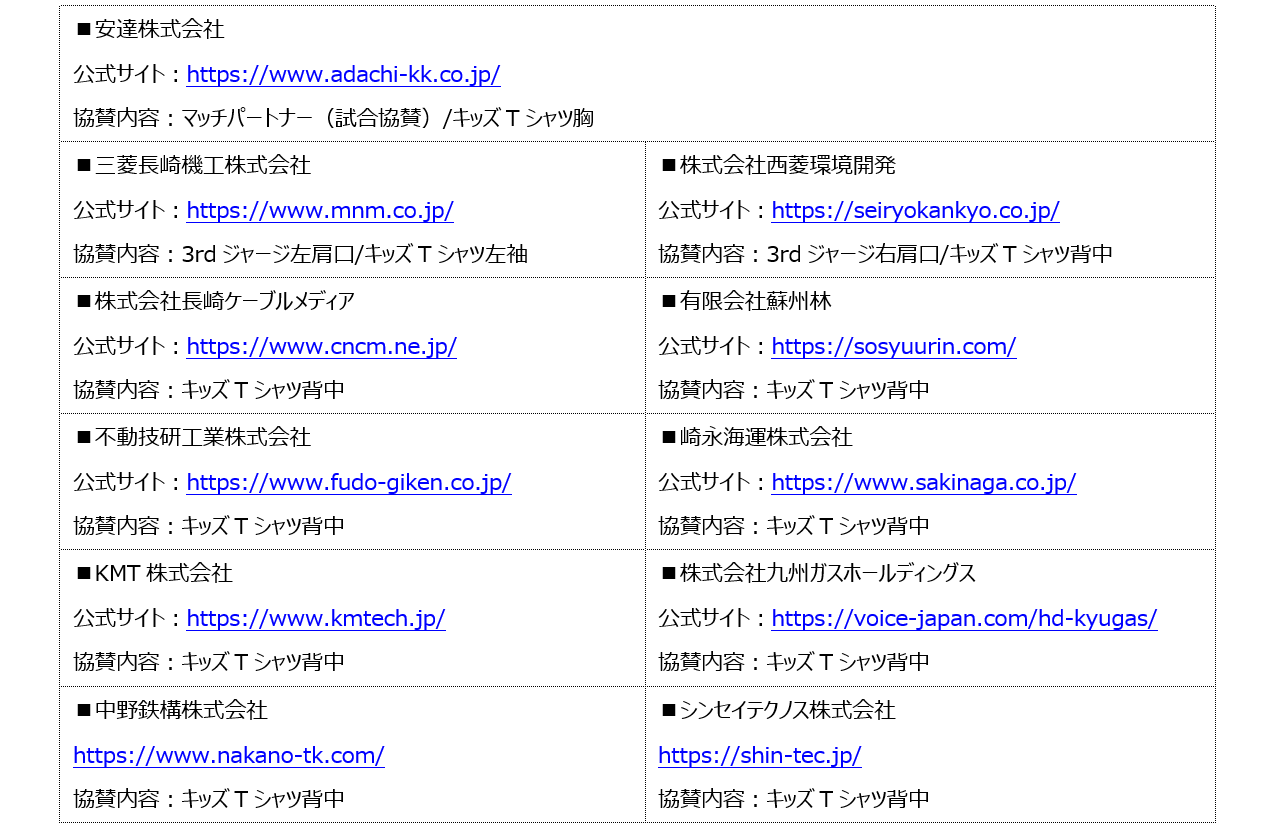Visit the shin-tec.jp link
Screen dimensions: 1267x828
(x=760, y=755)
